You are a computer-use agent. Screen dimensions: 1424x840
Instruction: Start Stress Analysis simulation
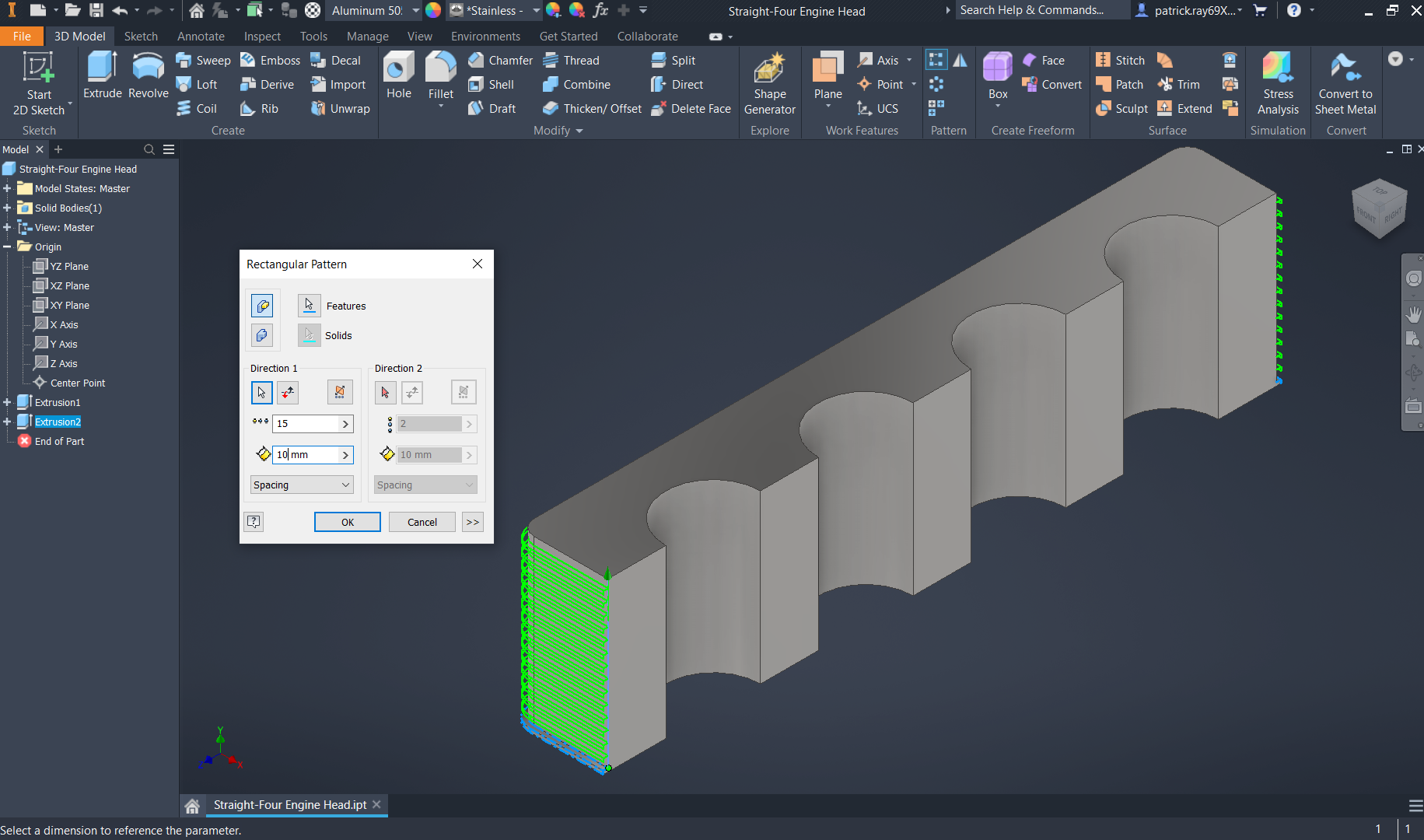(x=1277, y=68)
